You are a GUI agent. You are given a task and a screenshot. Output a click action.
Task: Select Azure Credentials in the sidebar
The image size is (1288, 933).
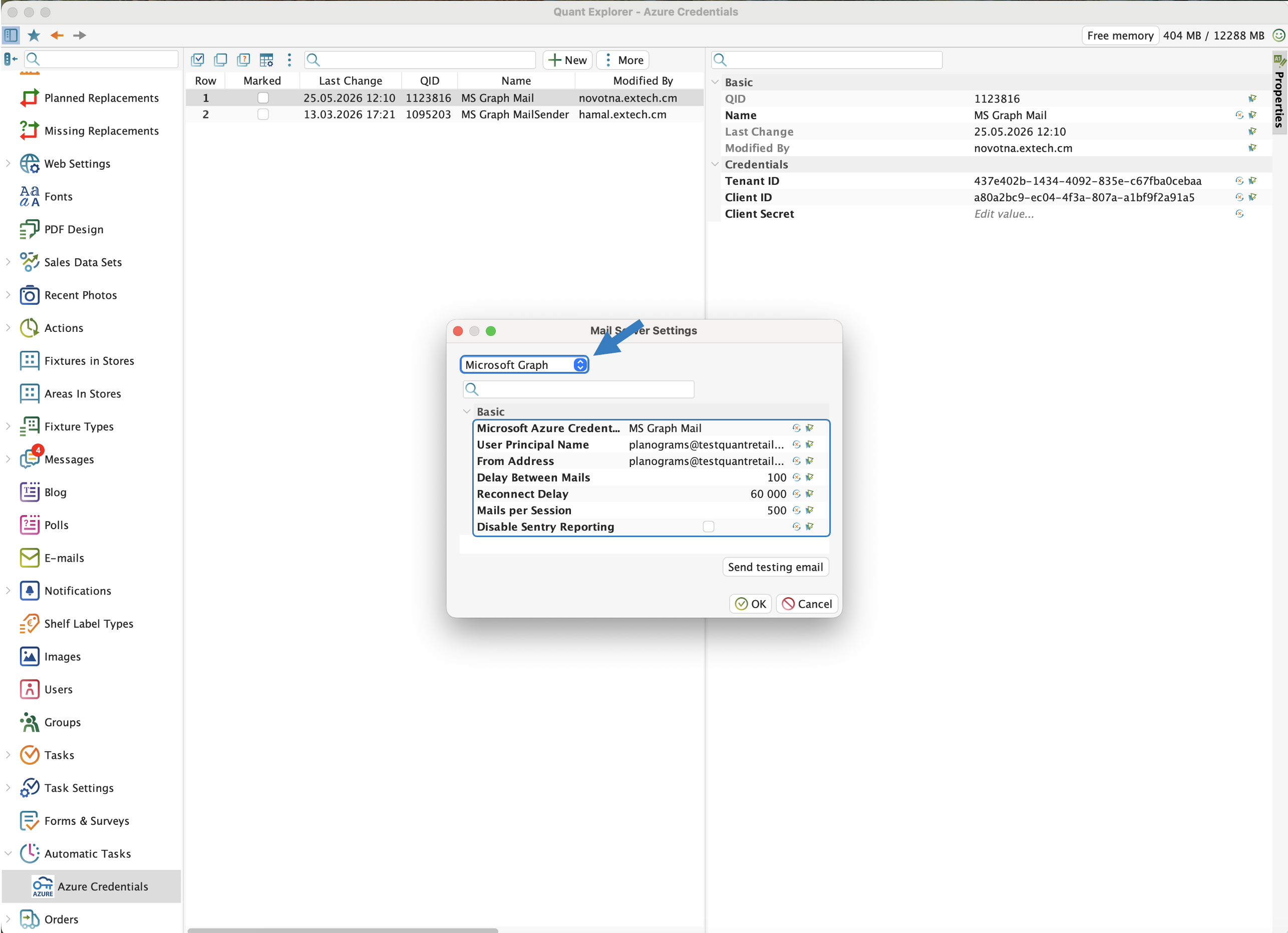point(92,887)
